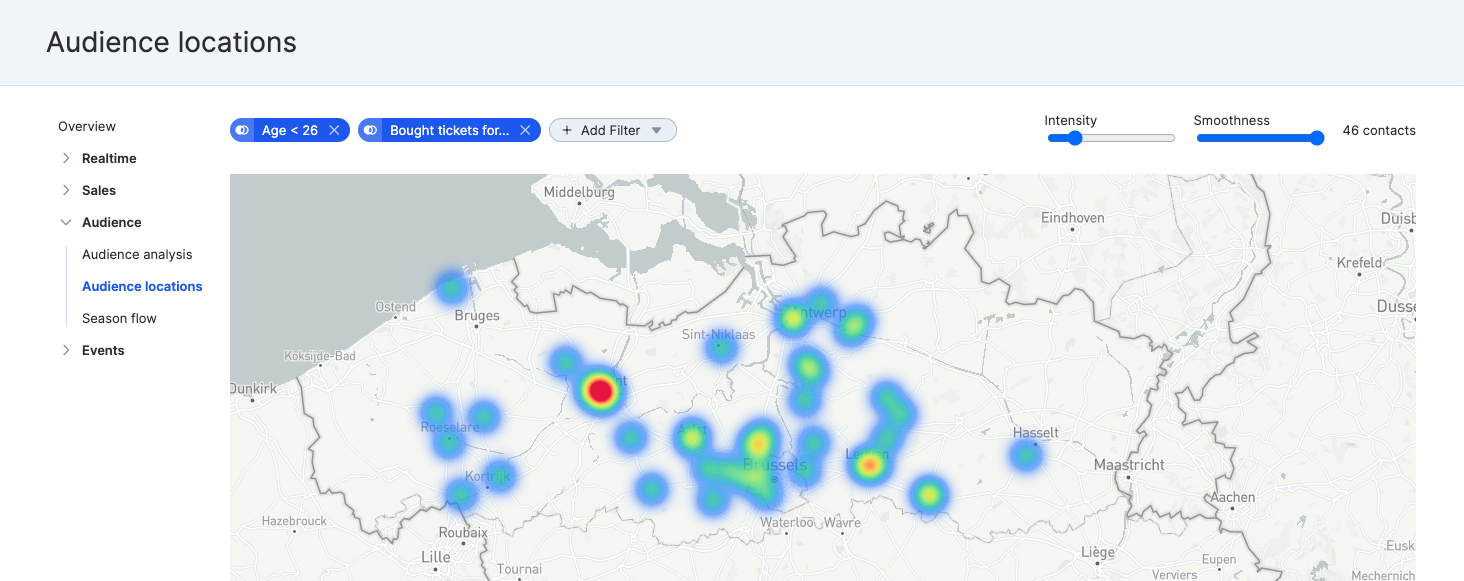
Task: Click the heatmap spot near Hasselt
Action: click(1026, 456)
